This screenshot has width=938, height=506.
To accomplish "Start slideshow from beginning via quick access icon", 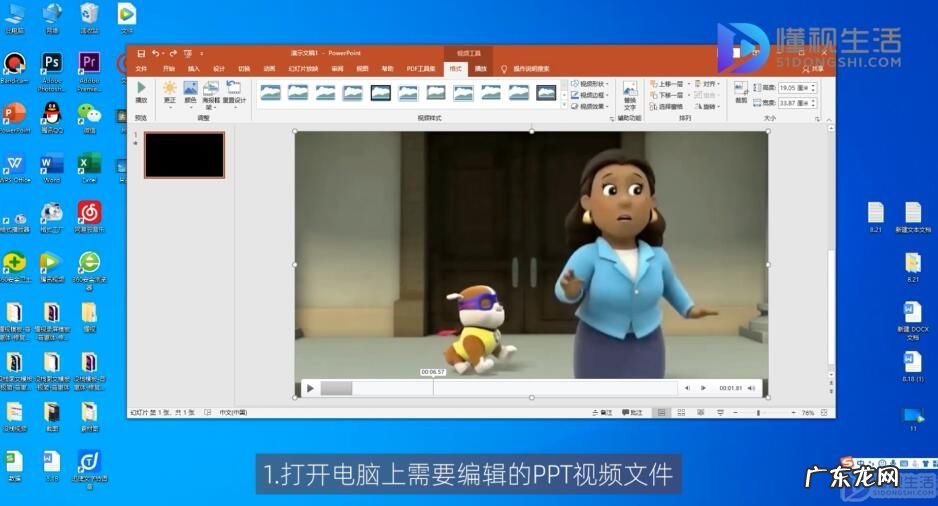I will 188,53.
